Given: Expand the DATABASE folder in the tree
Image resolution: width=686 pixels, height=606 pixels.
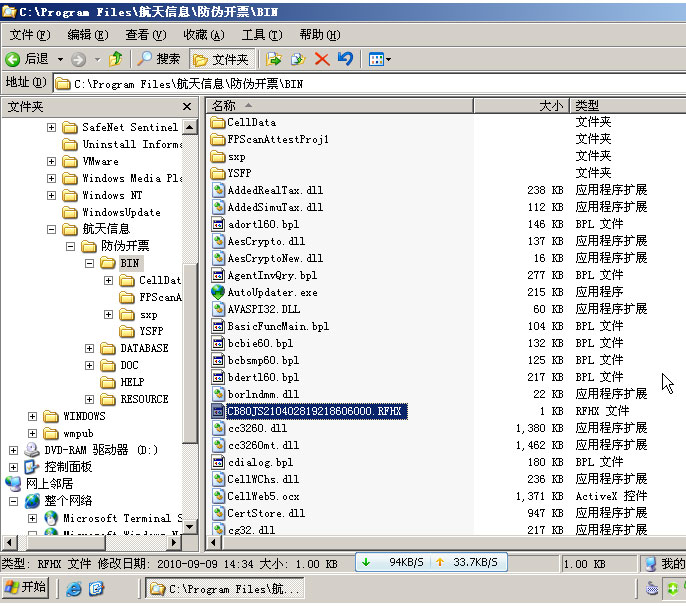Looking at the screenshot, I should [89, 348].
